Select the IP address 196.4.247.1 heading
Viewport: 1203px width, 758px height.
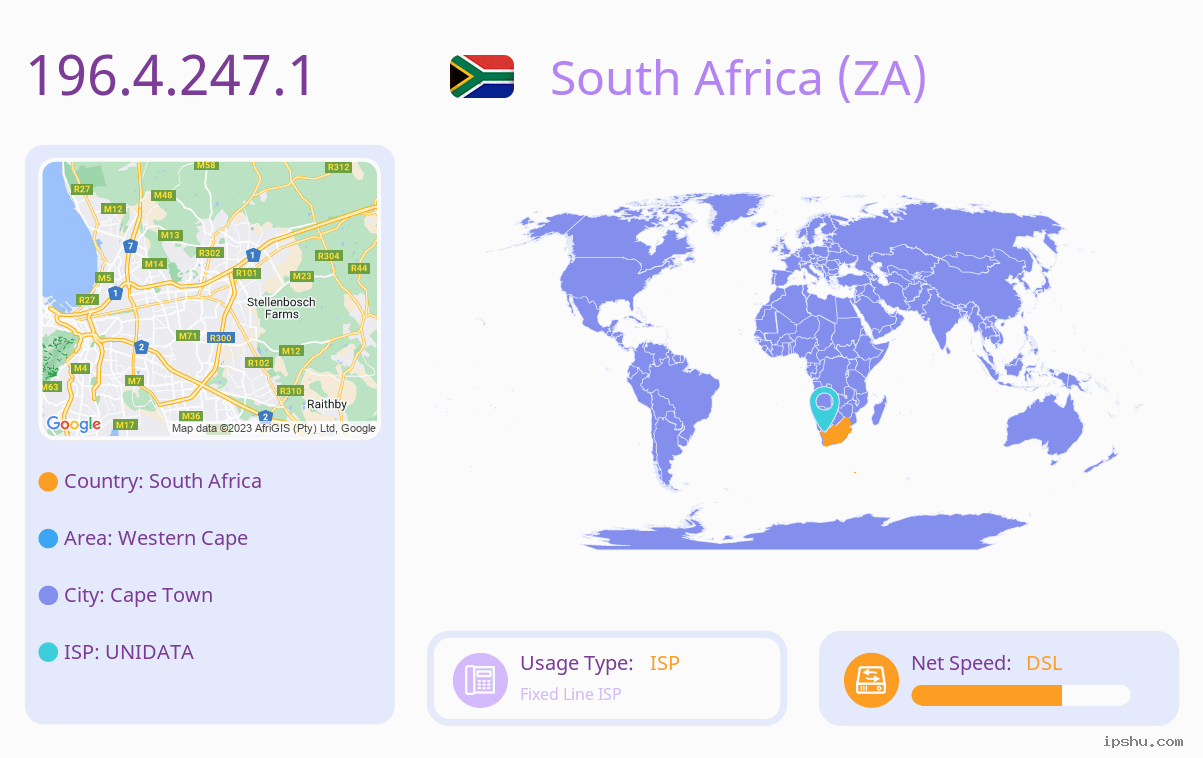point(171,76)
